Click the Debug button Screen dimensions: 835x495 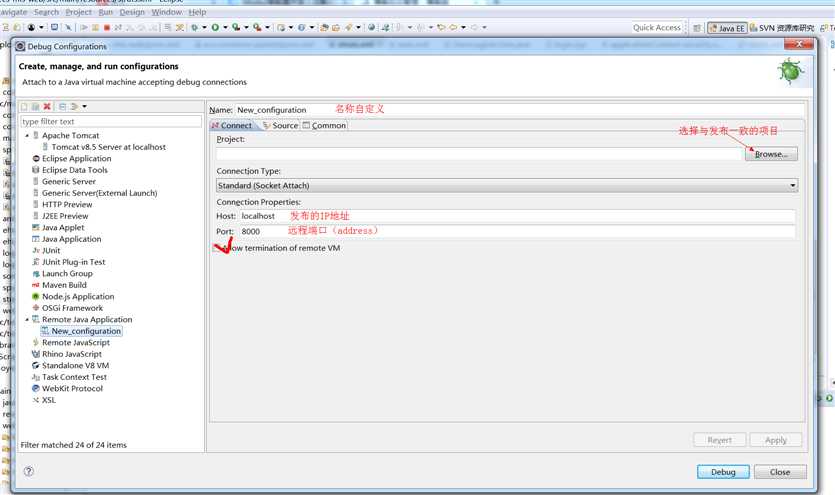[723, 472]
